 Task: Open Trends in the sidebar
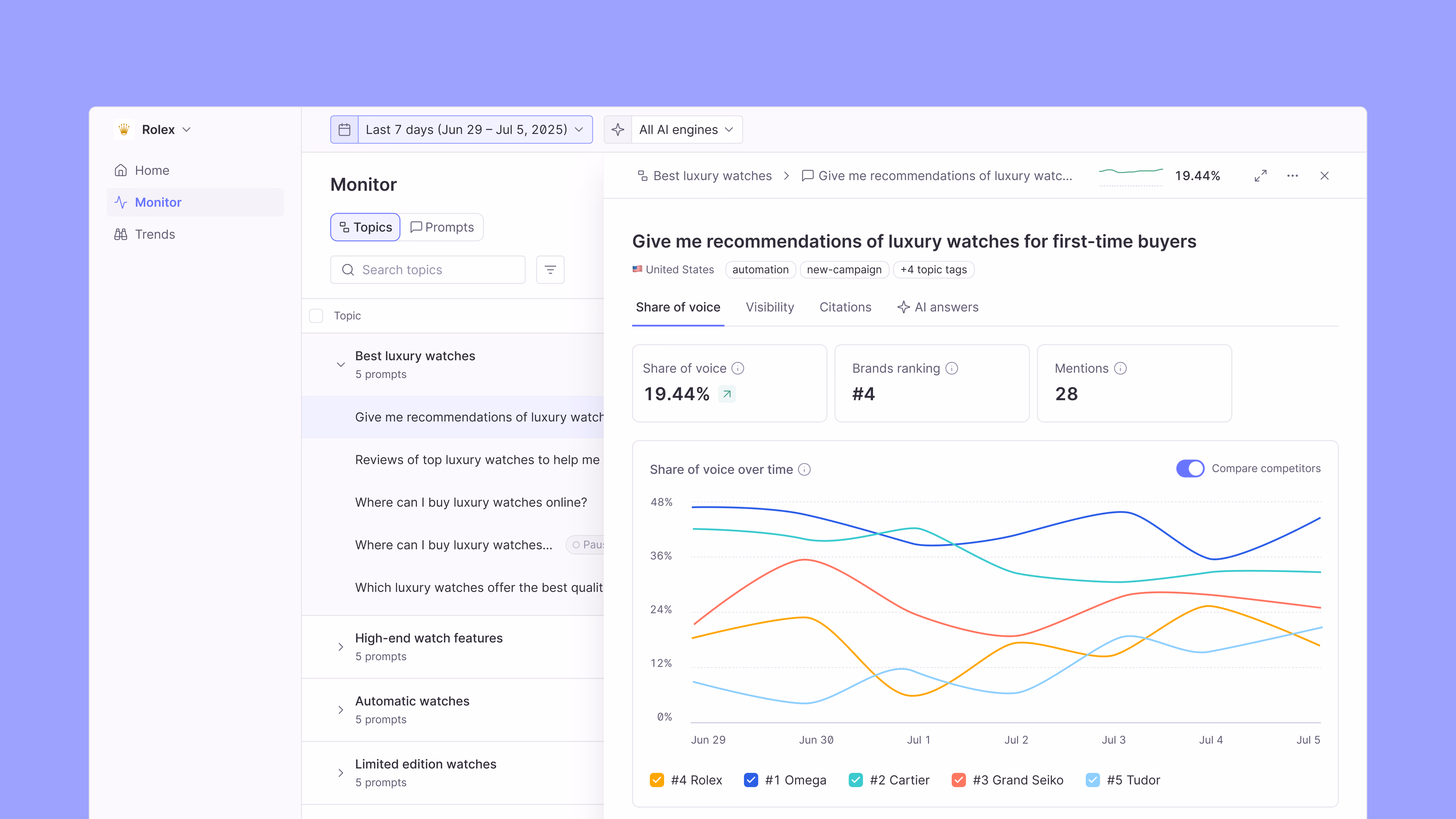[x=154, y=235]
